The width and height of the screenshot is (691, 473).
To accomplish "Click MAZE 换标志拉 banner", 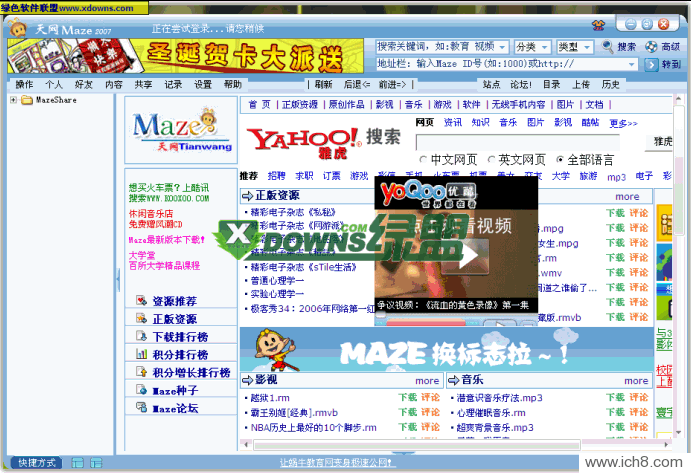I will pos(446,349).
